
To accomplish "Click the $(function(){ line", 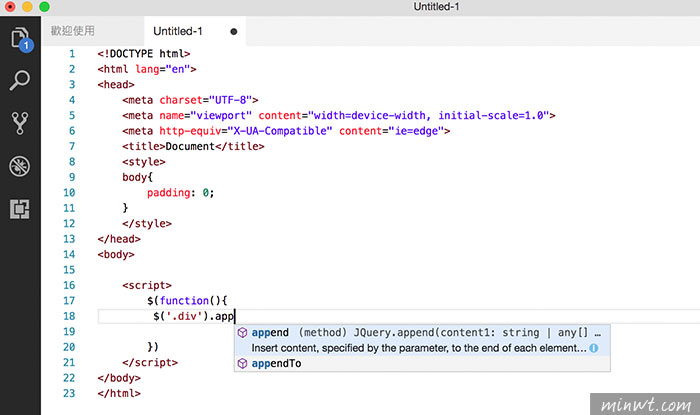I will coord(187,301).
